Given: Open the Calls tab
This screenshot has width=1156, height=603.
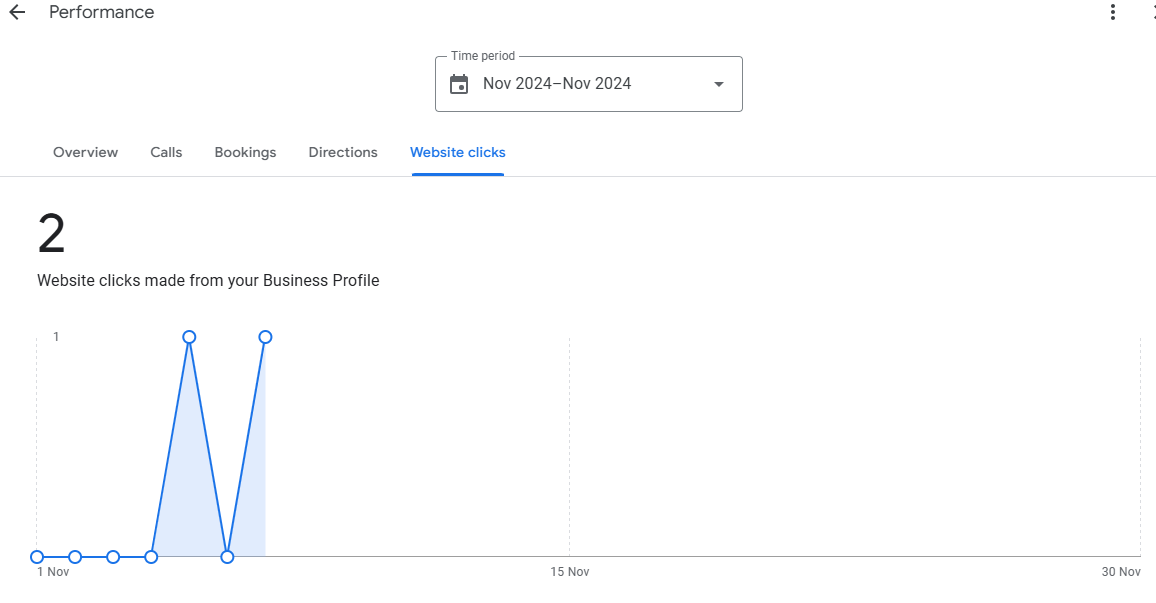Looking at the screenshot, I should click(166, 153).
